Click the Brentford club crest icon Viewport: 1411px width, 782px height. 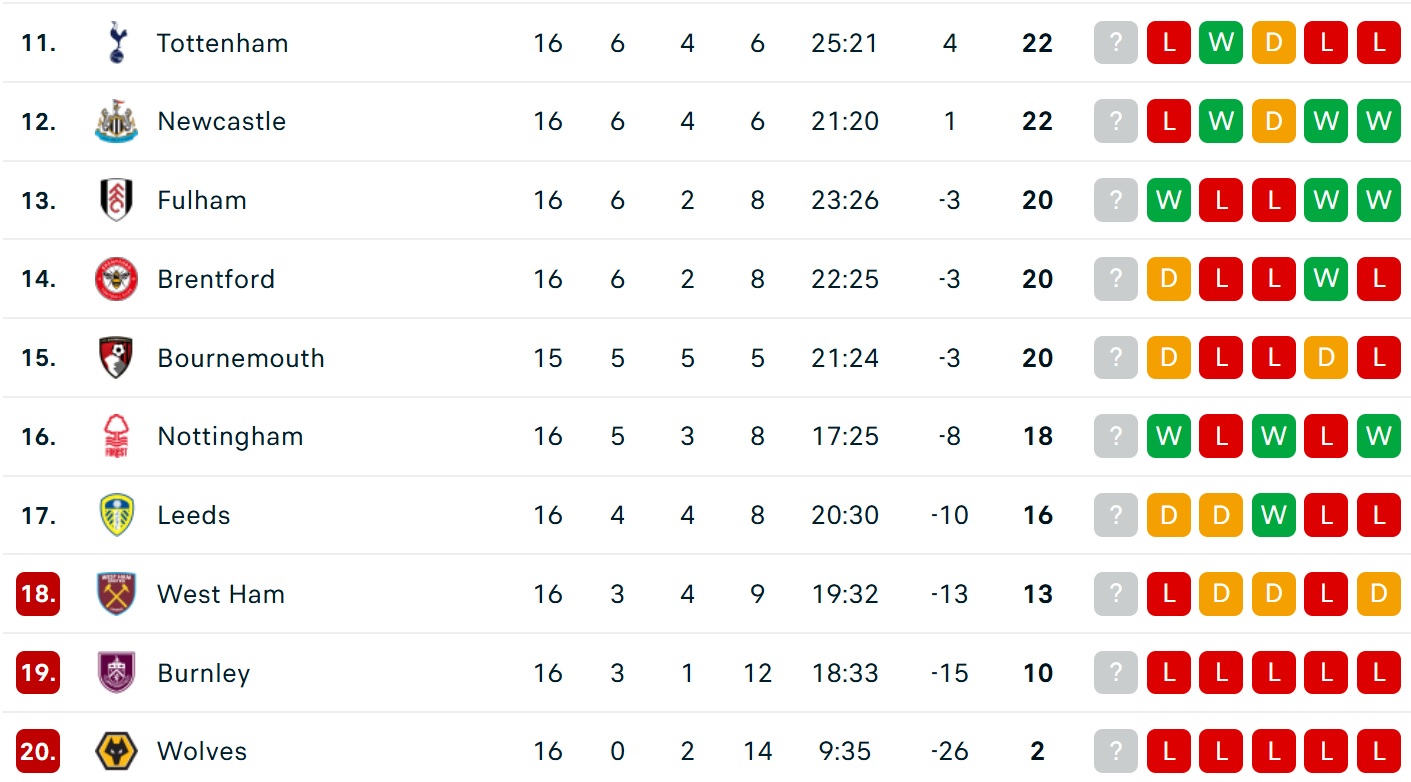(117, 279)
